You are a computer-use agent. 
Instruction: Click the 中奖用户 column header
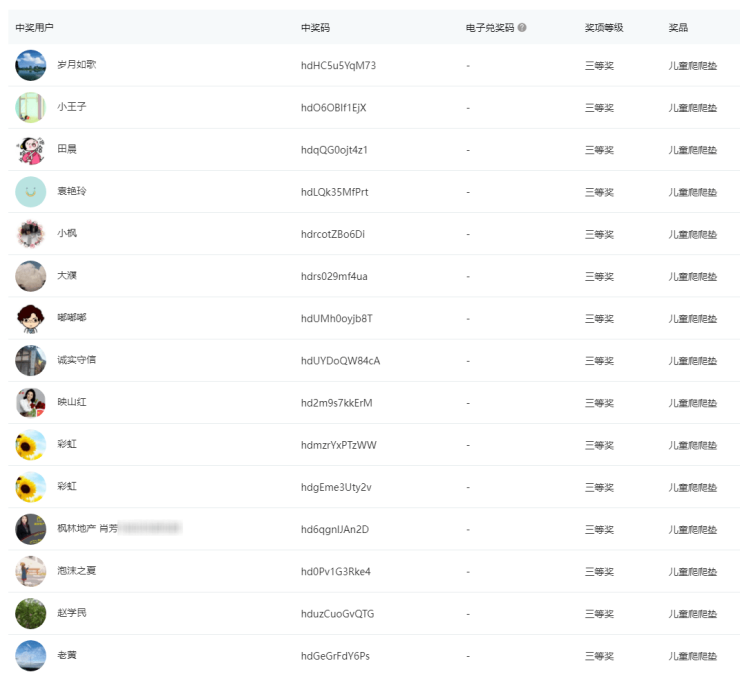click(x=34, y=27)
